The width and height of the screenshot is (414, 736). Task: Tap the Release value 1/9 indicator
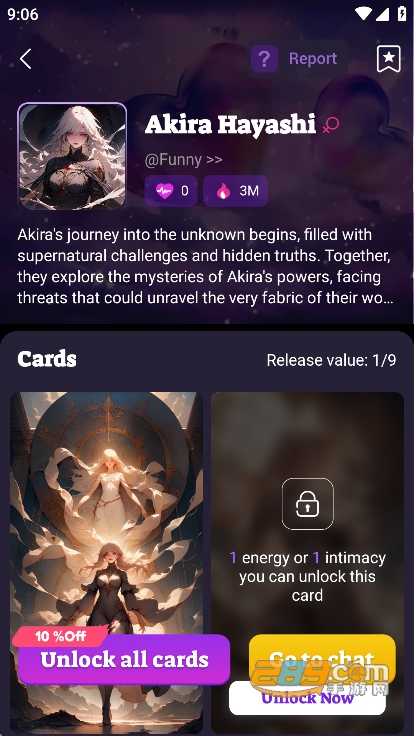tap(331, 360)
